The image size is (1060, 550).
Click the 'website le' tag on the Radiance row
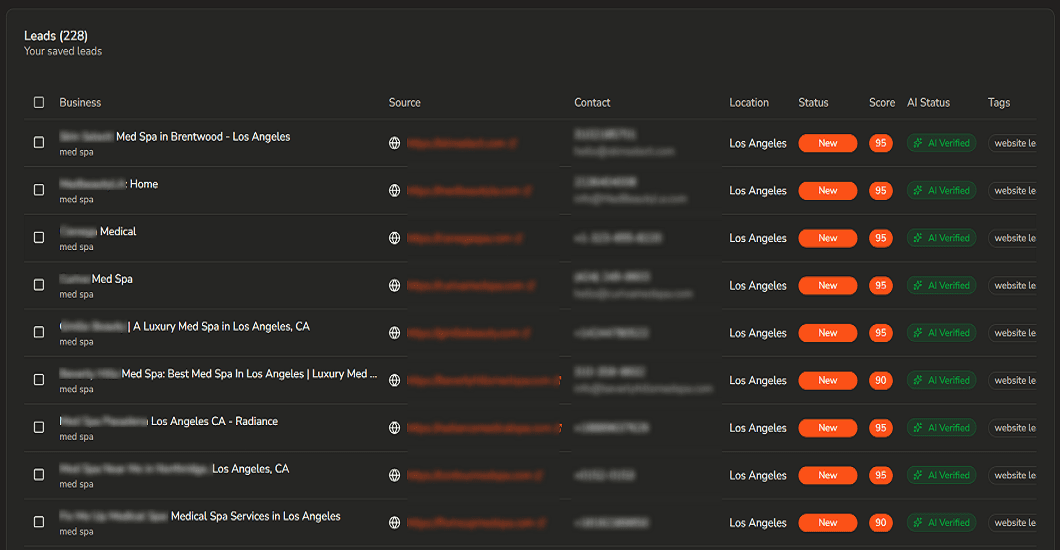pos(1013,428)
